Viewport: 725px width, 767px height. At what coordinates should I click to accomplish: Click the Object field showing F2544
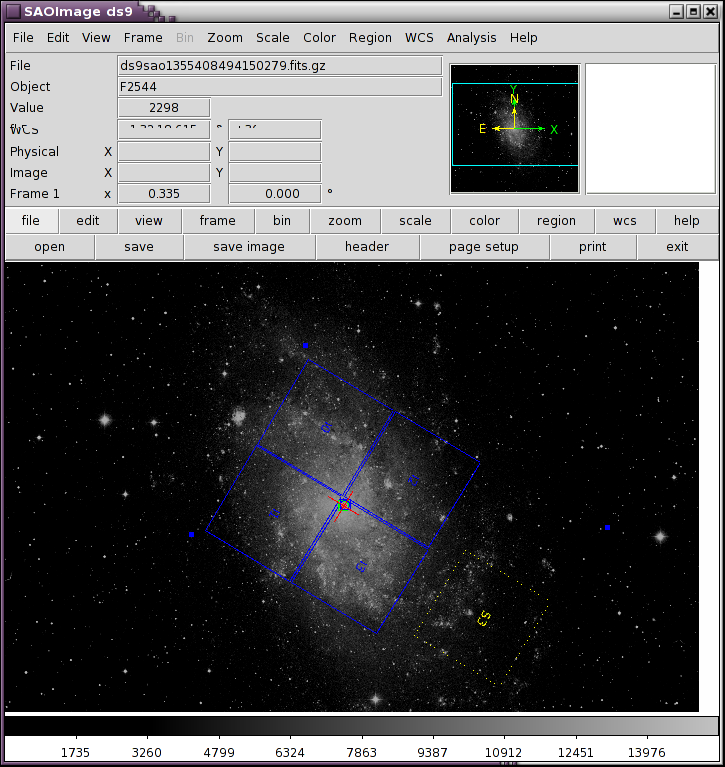[x=280, y=87]
